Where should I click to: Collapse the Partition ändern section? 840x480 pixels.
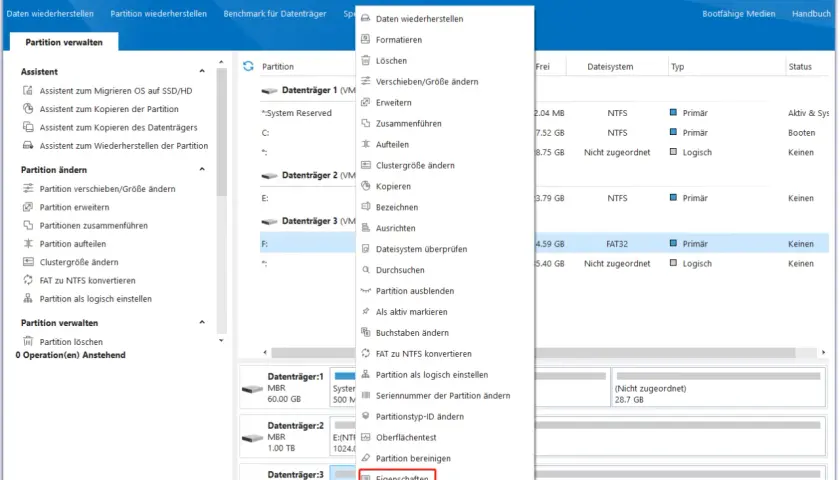tap(202, 169)
